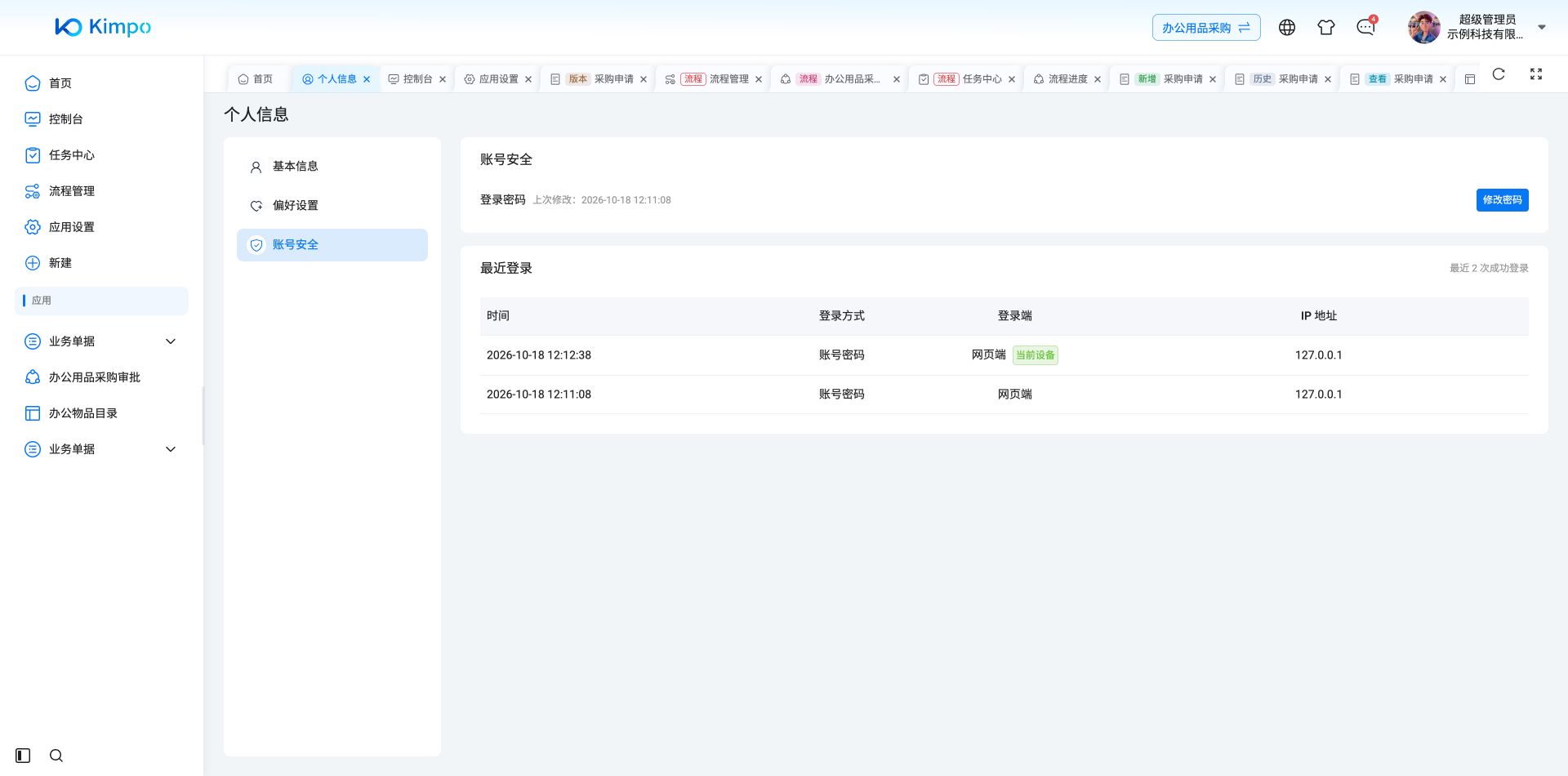1568x776 pixels.
Task: Switch to the 流程进度 tab
Action: 1067,79
